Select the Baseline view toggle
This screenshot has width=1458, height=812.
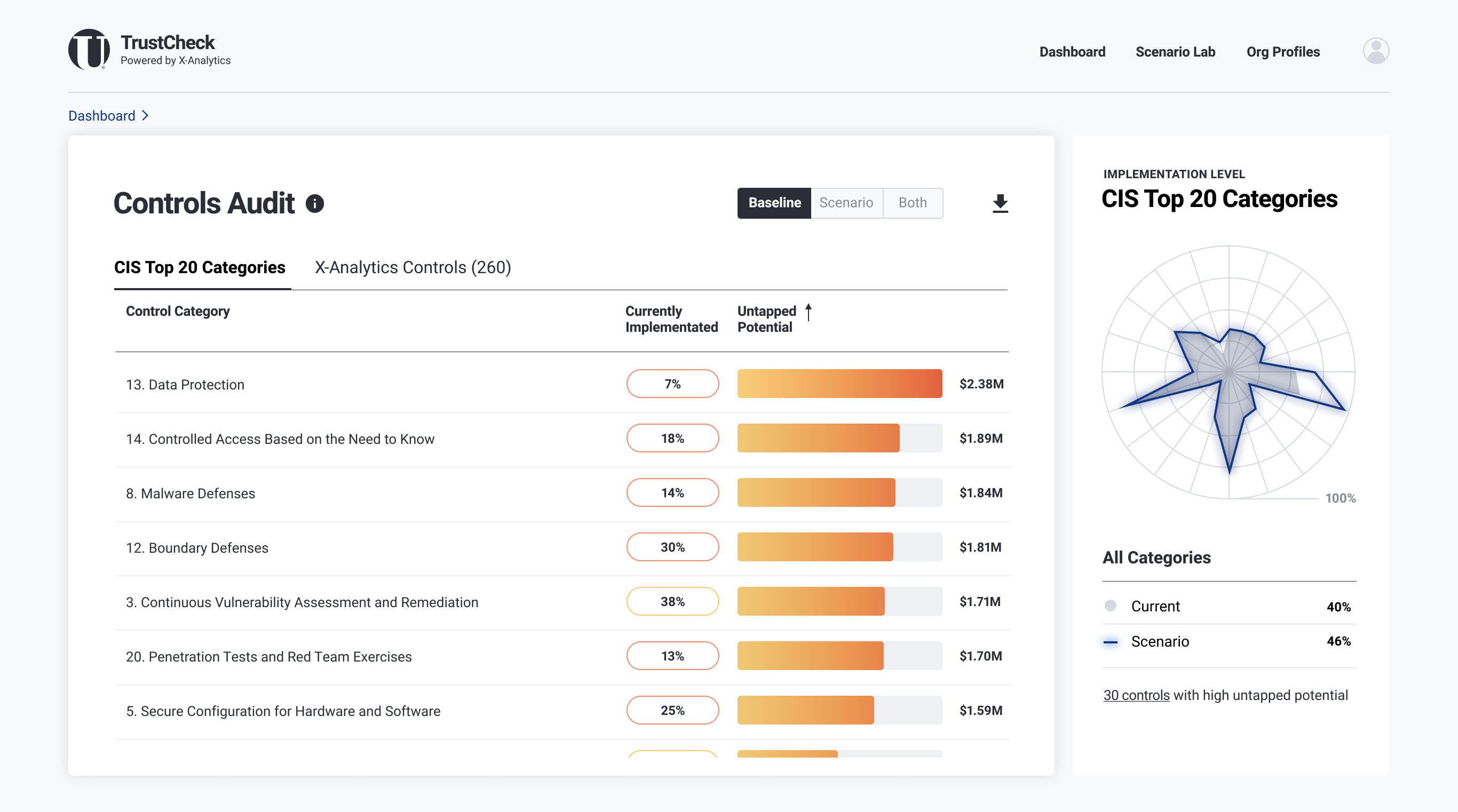click(774, 203)
